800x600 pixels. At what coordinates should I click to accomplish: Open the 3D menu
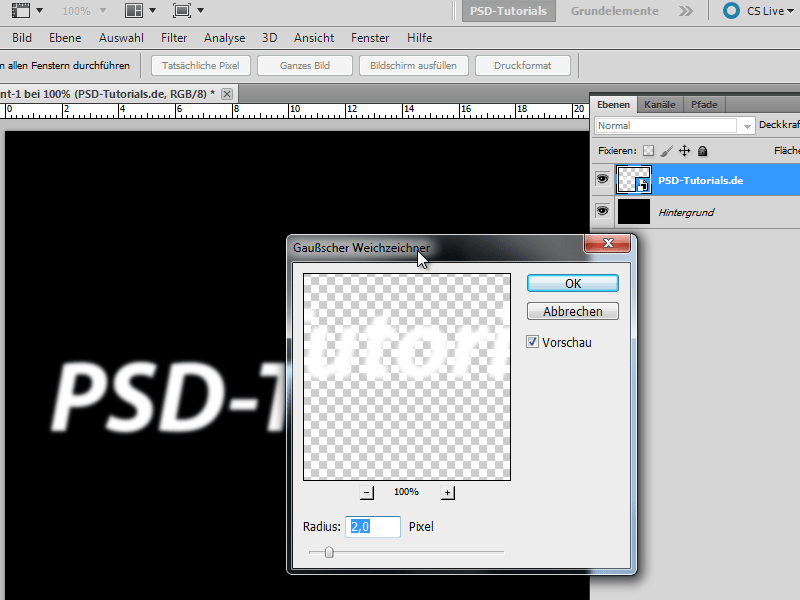pyautogui.click(x=269, y=38)
